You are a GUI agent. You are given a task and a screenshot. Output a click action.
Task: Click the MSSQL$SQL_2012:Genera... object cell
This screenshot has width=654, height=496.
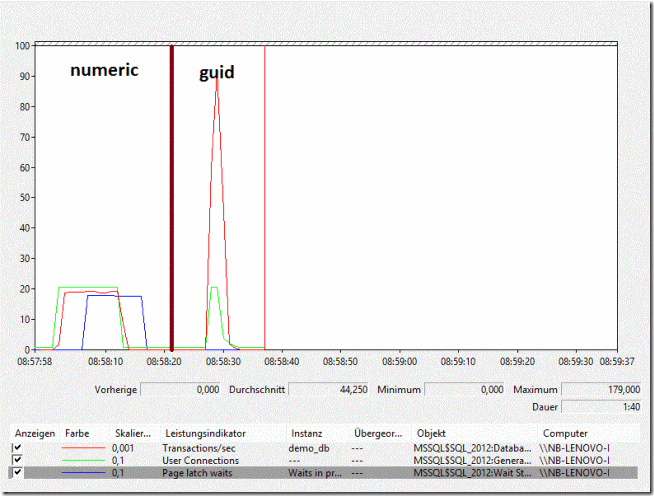click(473, 461)
